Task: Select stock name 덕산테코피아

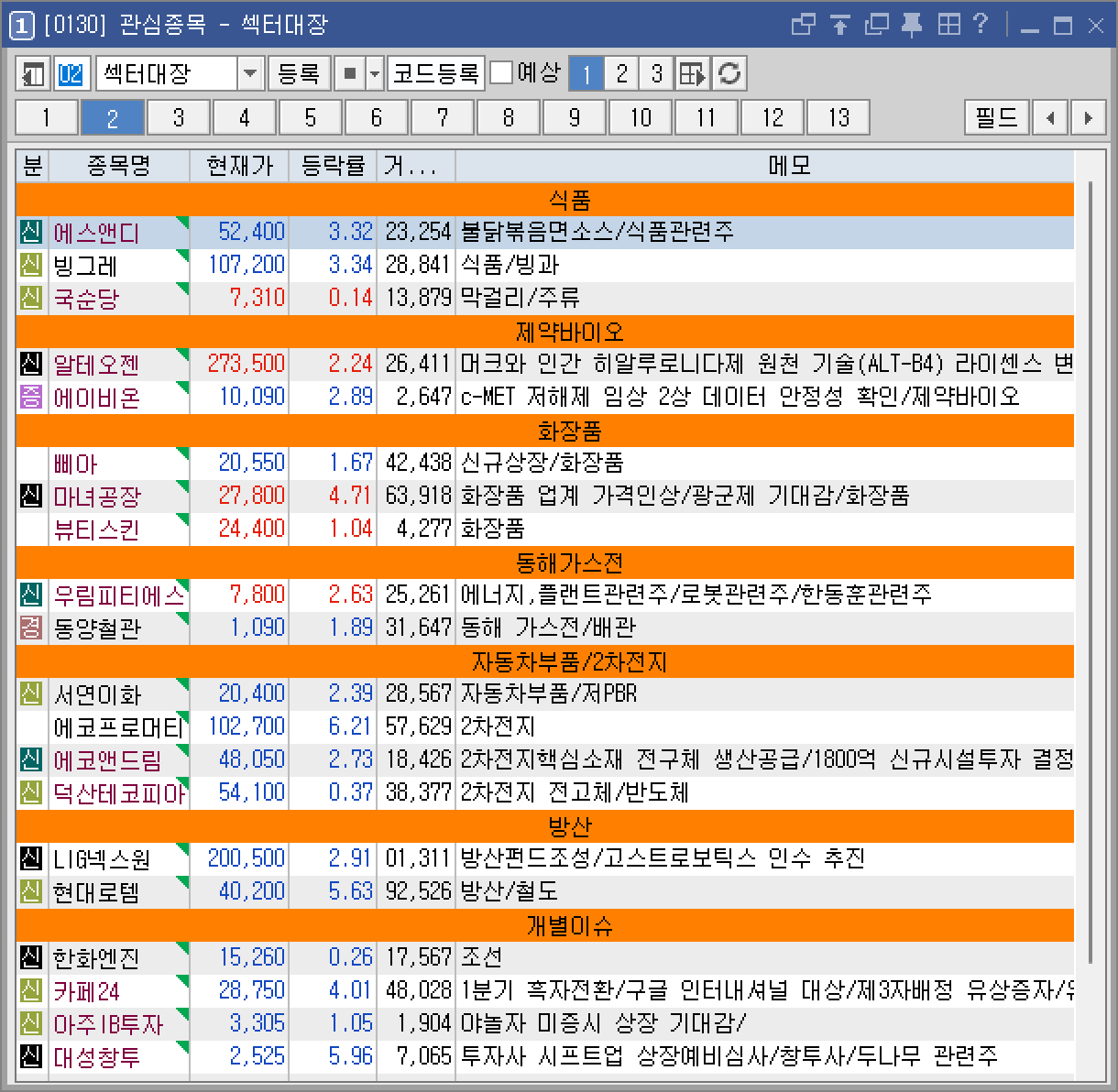Action: [x=119, y=793]
